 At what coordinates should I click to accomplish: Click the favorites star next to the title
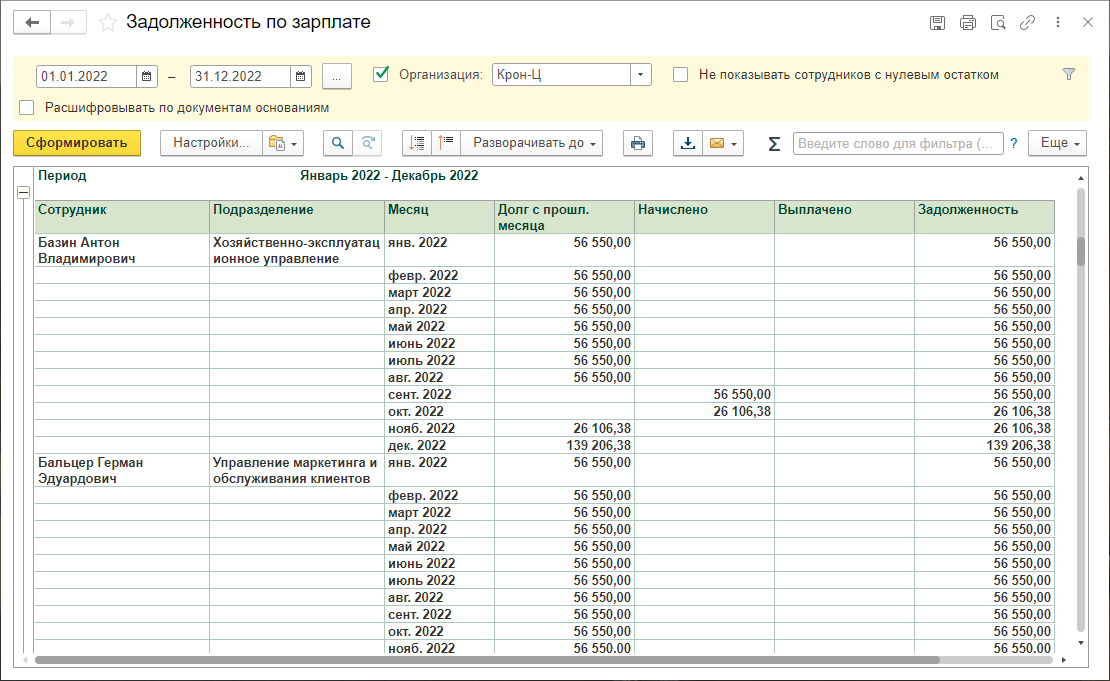[108, 23]
